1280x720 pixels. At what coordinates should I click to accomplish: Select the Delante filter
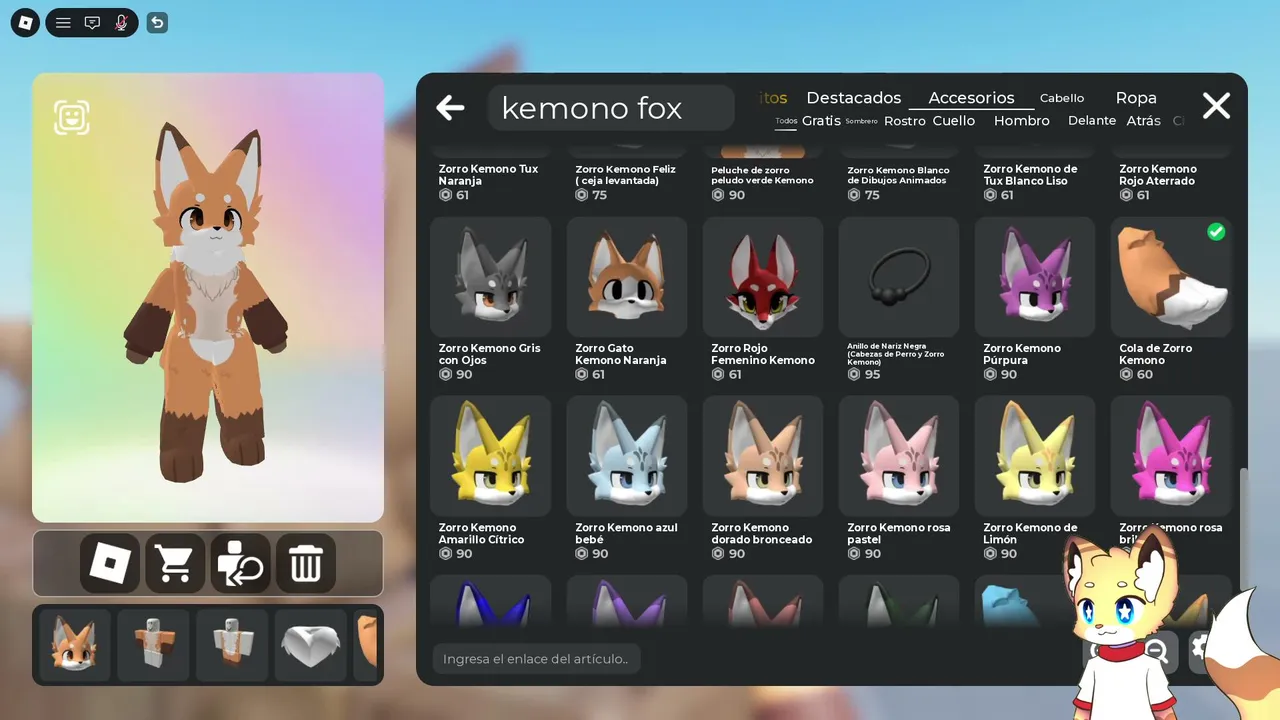(x=1092, y=120)
